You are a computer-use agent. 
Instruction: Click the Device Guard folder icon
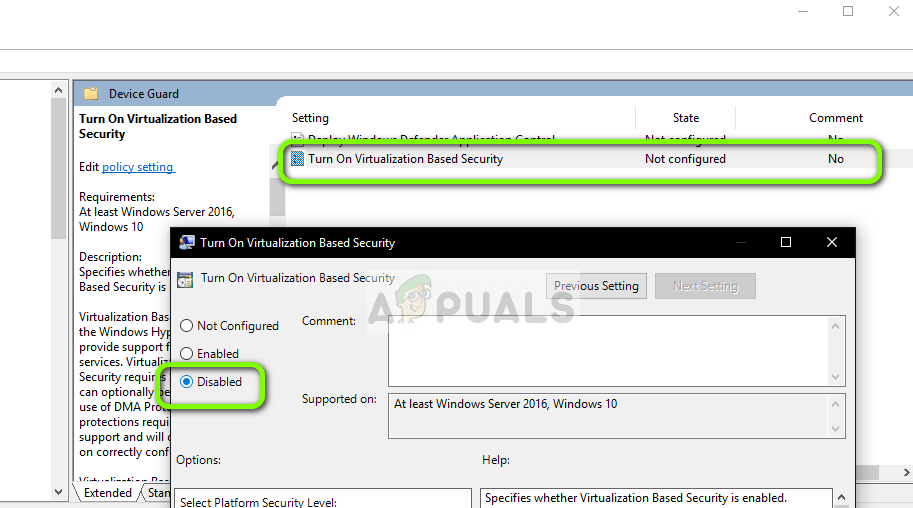(x=91, y=94)
